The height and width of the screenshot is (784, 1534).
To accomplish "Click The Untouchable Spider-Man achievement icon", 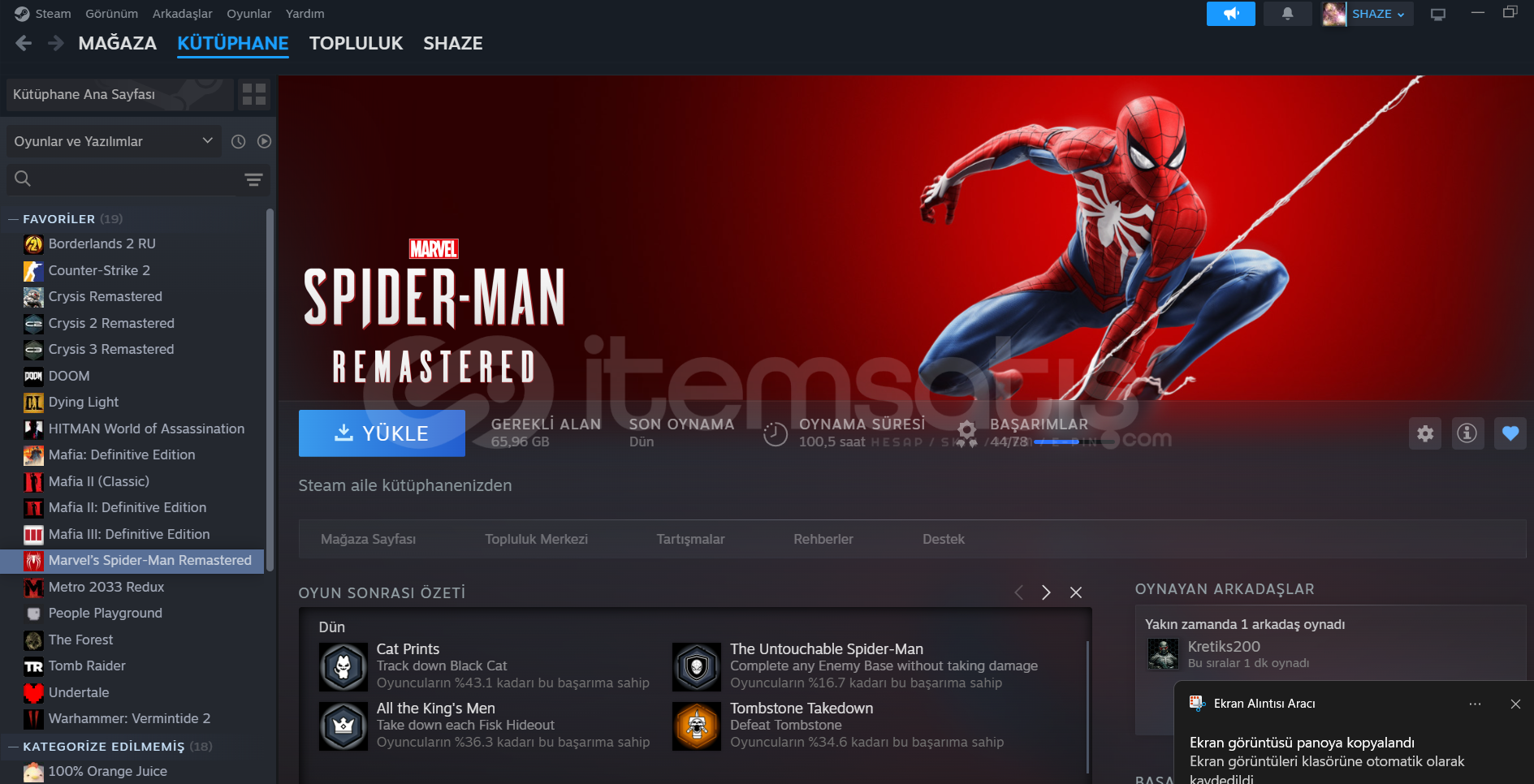I will click(697, 667).
